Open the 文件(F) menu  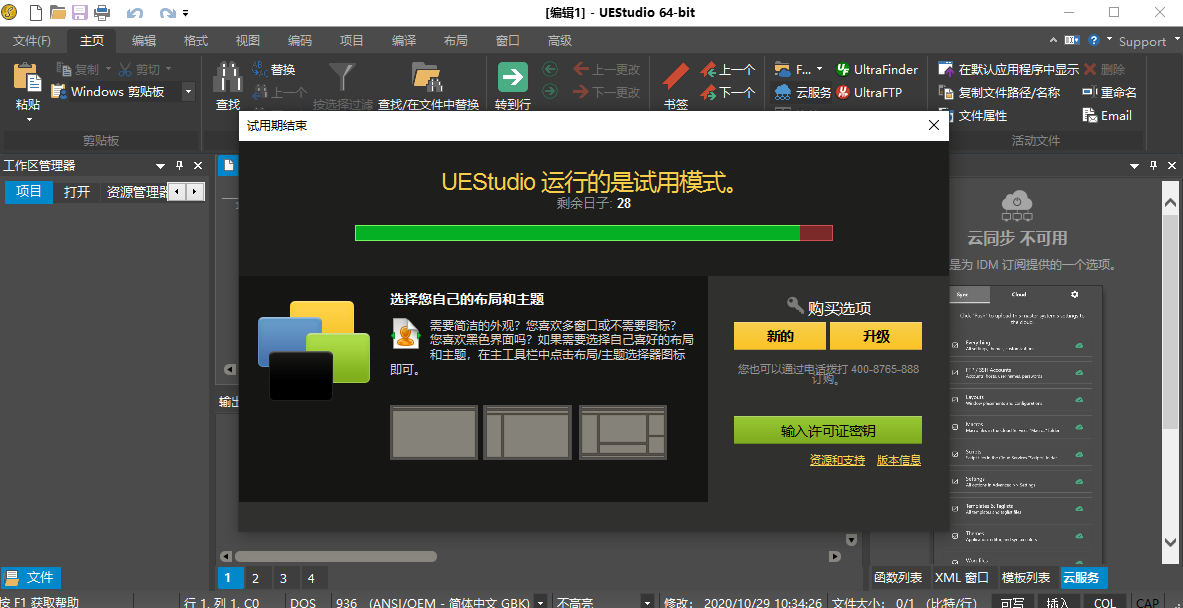(x=32, y=41)
